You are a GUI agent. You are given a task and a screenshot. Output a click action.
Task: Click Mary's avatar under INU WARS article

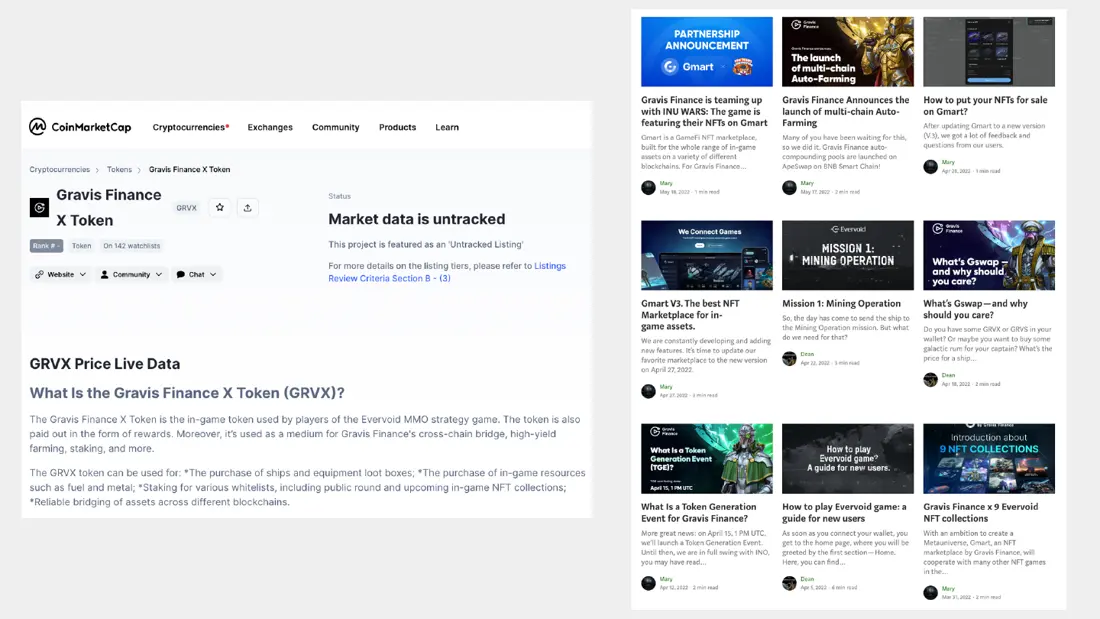[648, 187]
